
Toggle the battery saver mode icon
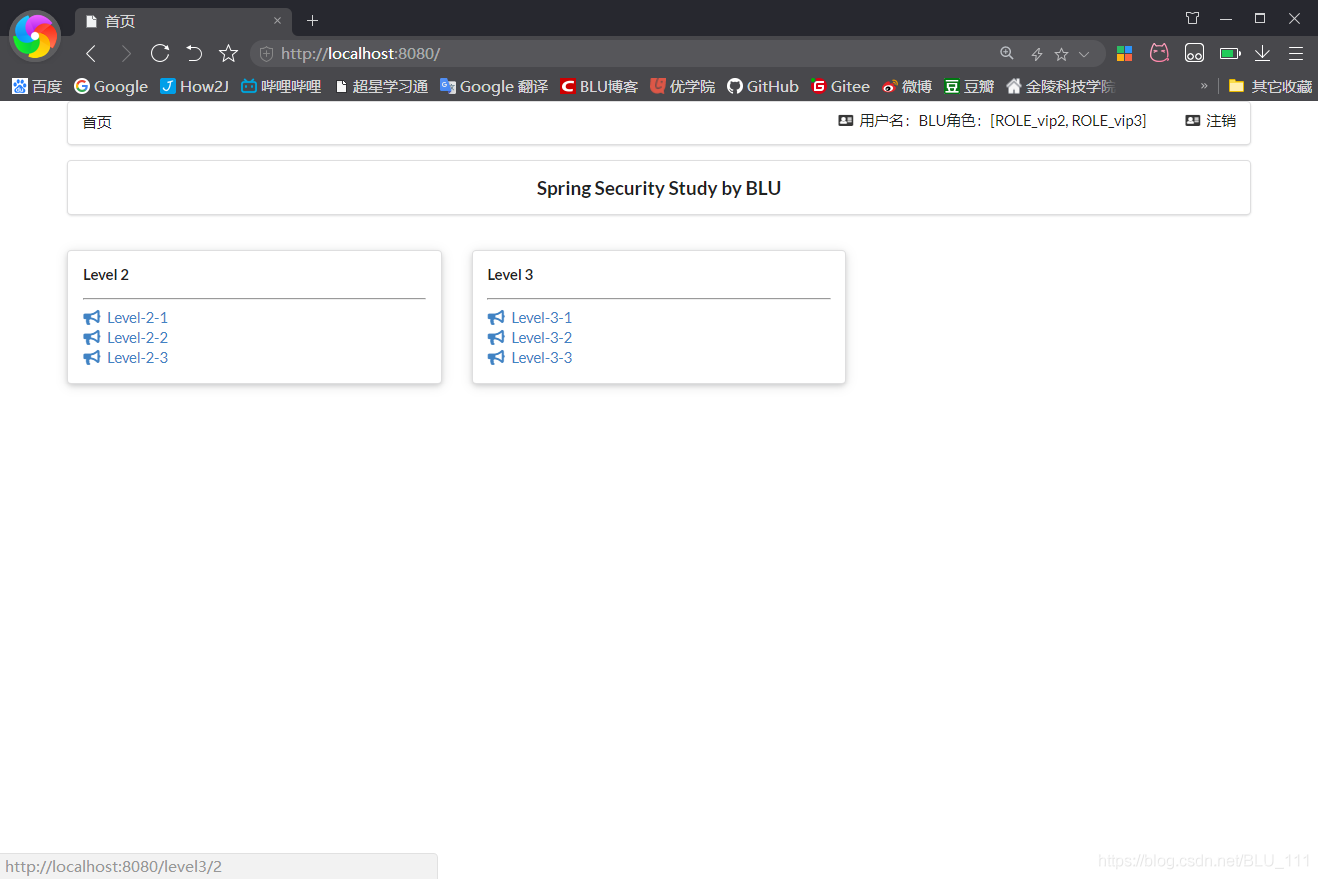coord(1229,53)
